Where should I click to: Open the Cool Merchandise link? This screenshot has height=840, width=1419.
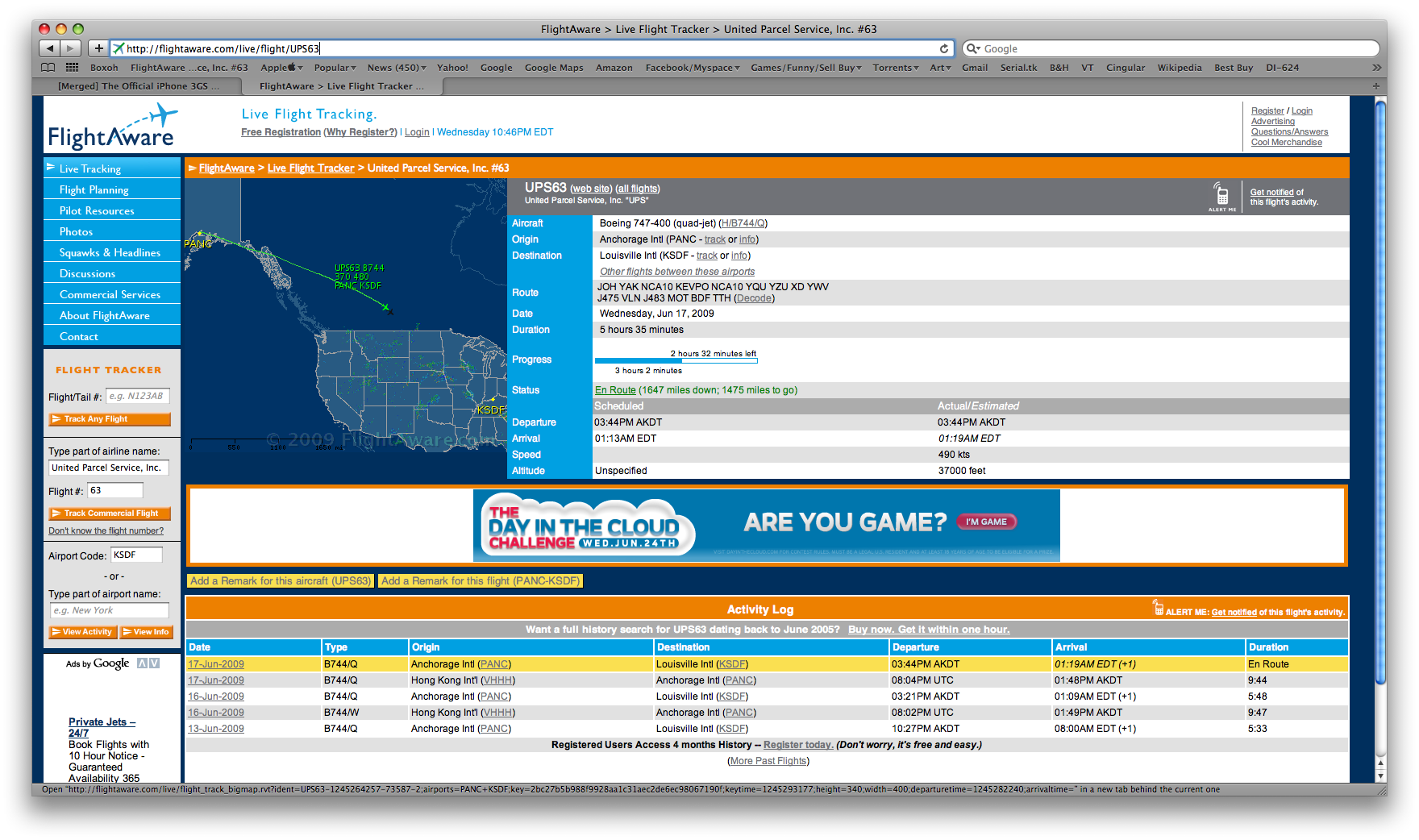tap(1287, 143)
